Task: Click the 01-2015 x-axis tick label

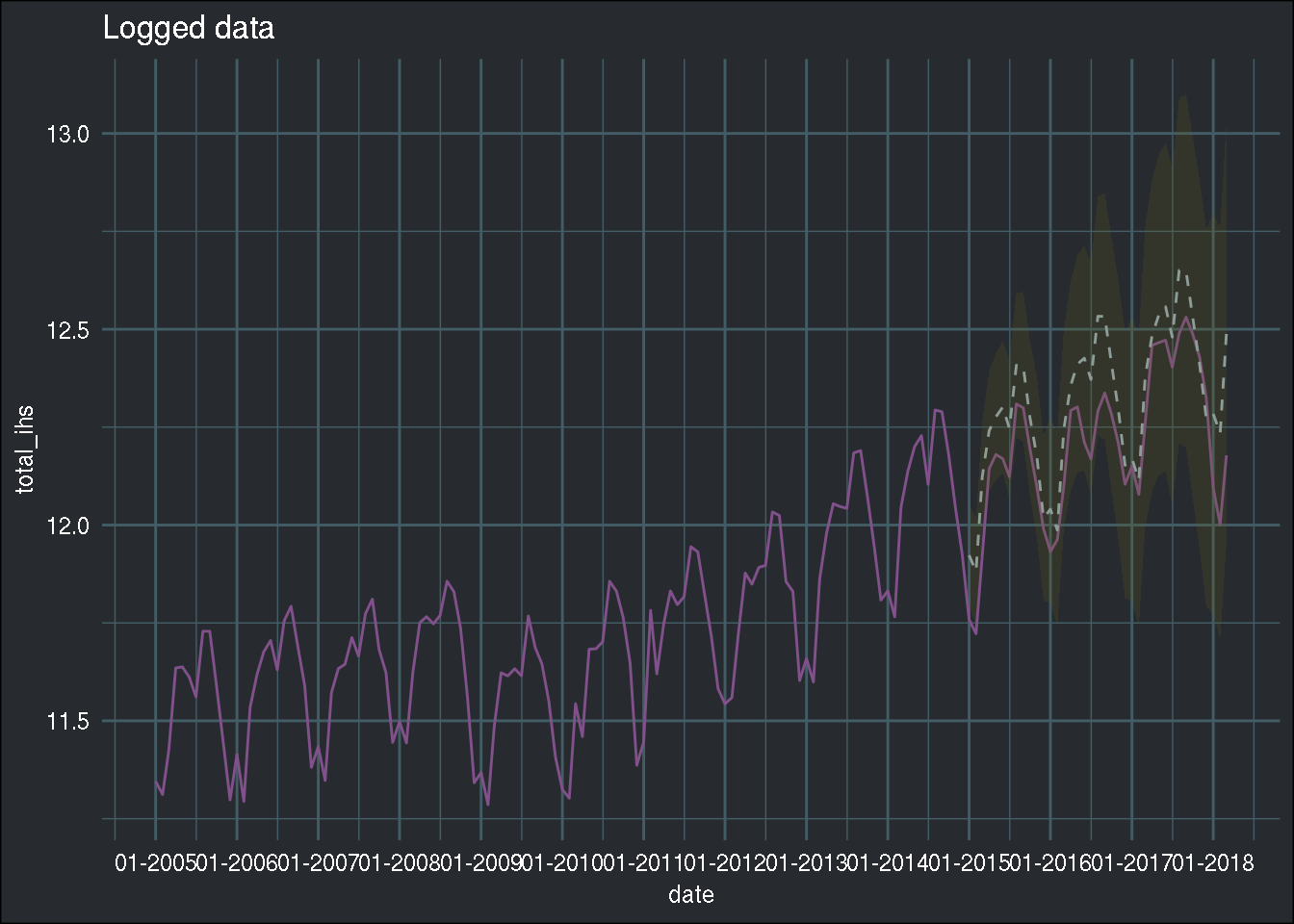Action: tap(970, 863)
